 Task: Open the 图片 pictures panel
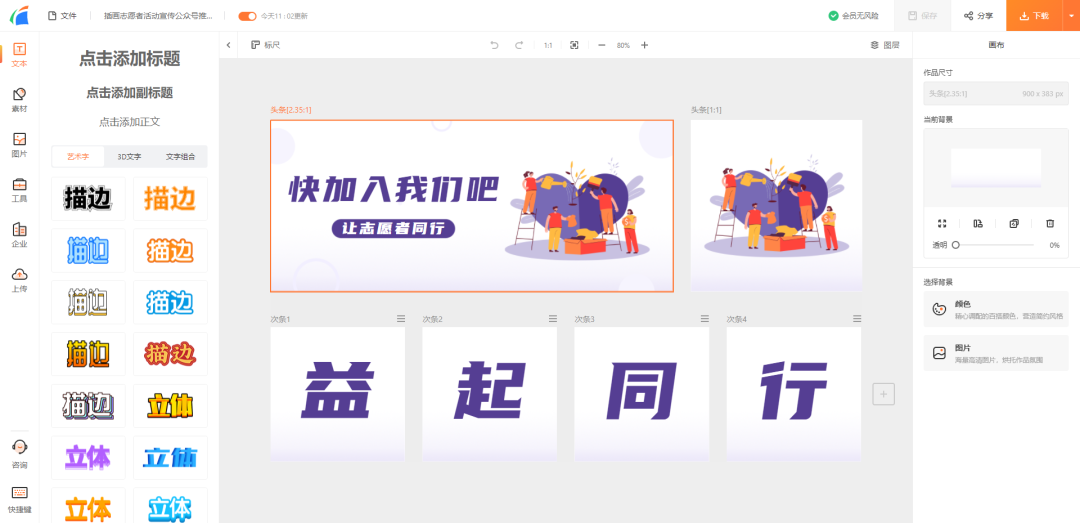pyautogui.click(x=19, y=145)
